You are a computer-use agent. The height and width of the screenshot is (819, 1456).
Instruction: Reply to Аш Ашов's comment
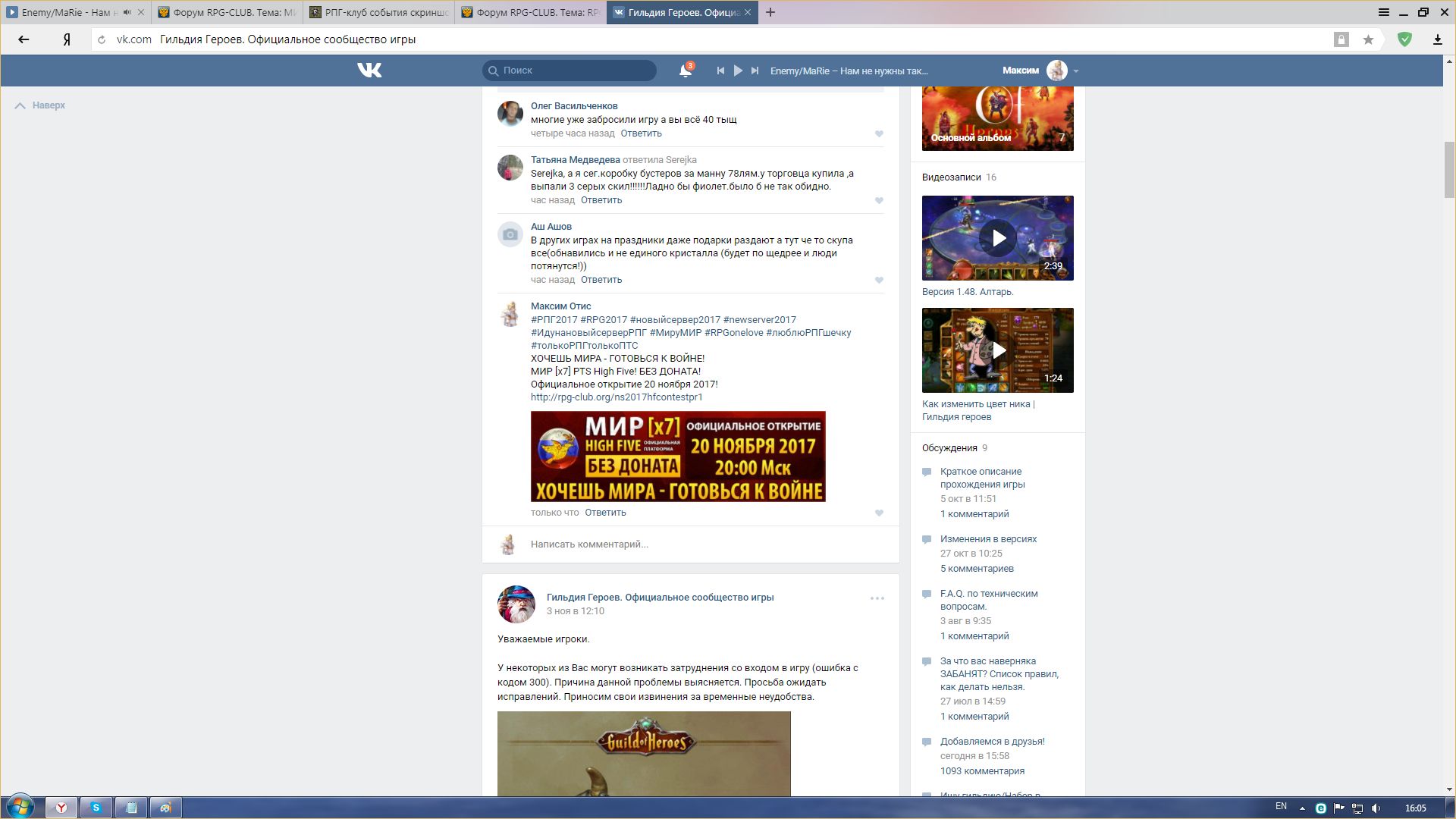coord(601,280)
